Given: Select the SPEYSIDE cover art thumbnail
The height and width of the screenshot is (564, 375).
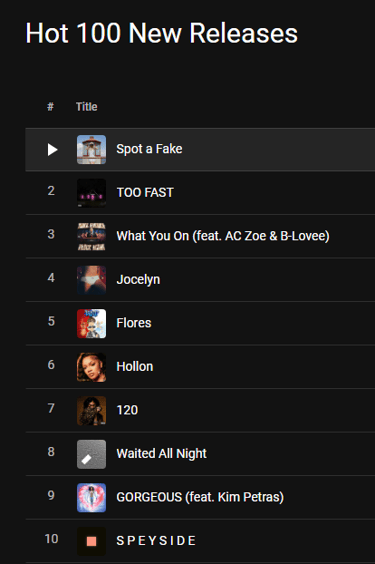Looking at the screenshot, I should click(91, 541).
